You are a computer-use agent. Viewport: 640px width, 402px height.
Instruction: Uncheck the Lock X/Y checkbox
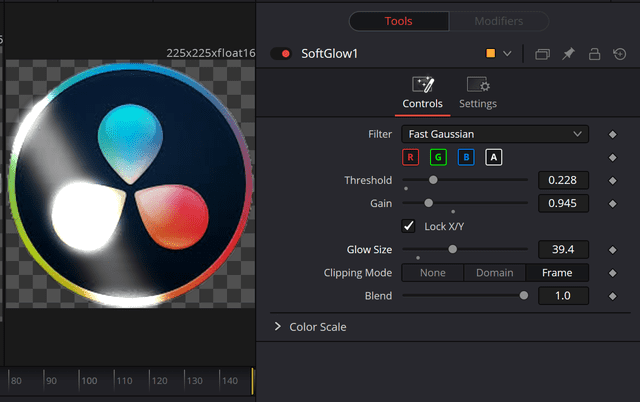408,226
